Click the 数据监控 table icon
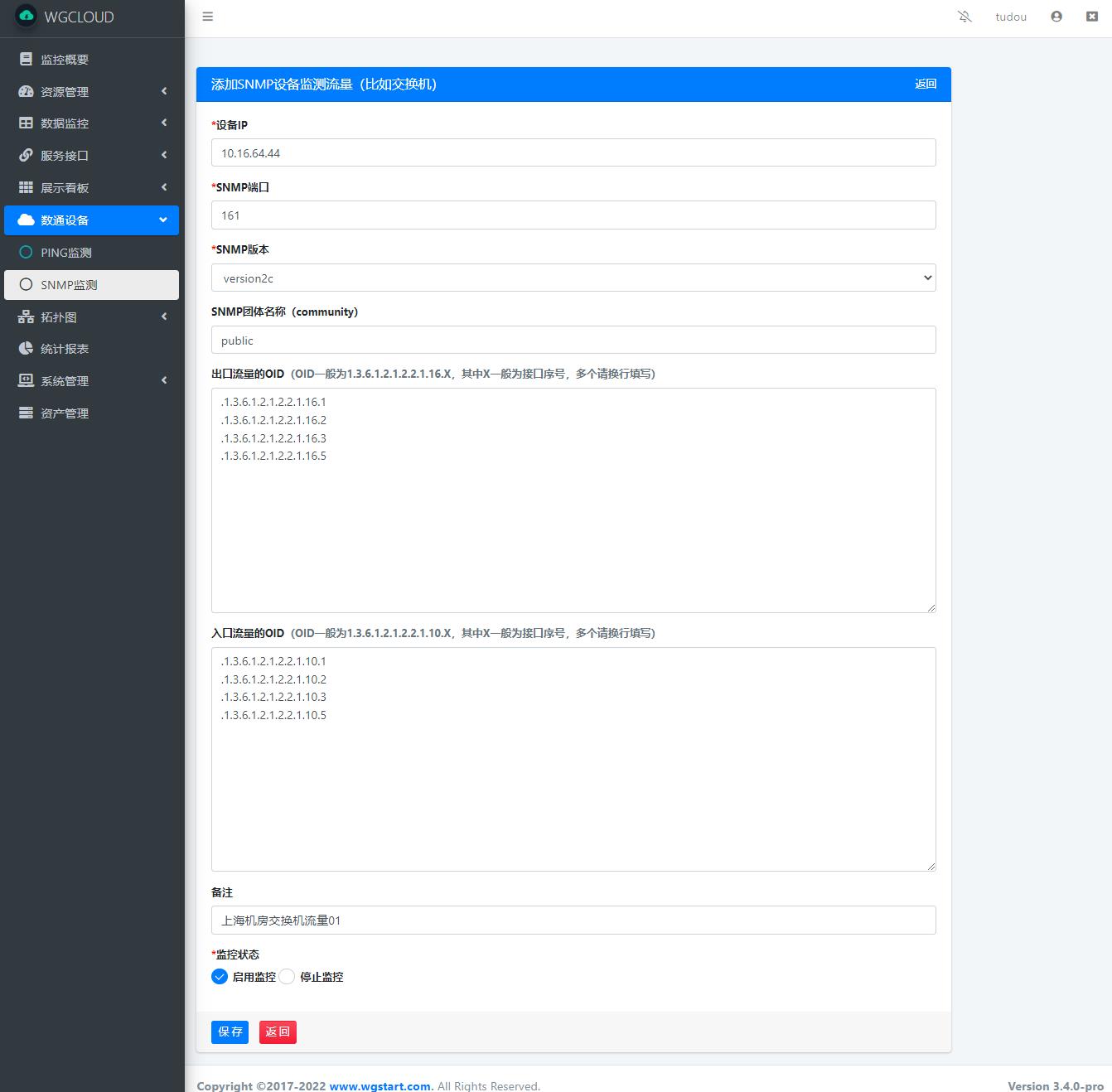The width and height of the screenshot is (1112, 1092). point(27,123)
